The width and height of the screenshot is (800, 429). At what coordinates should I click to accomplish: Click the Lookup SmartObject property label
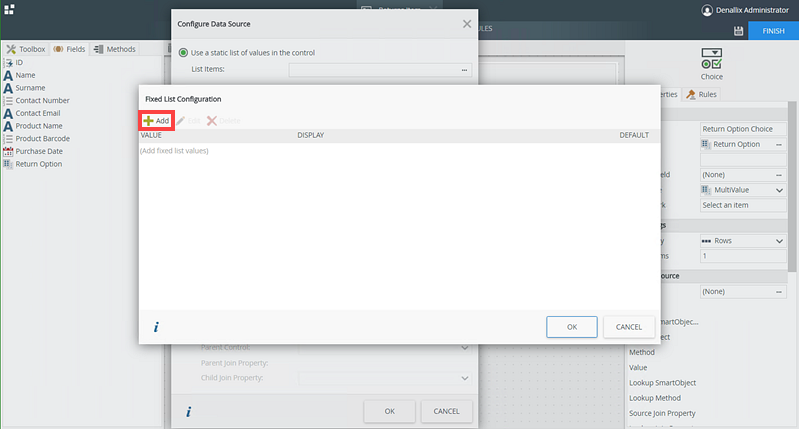(x=662, y=383)
